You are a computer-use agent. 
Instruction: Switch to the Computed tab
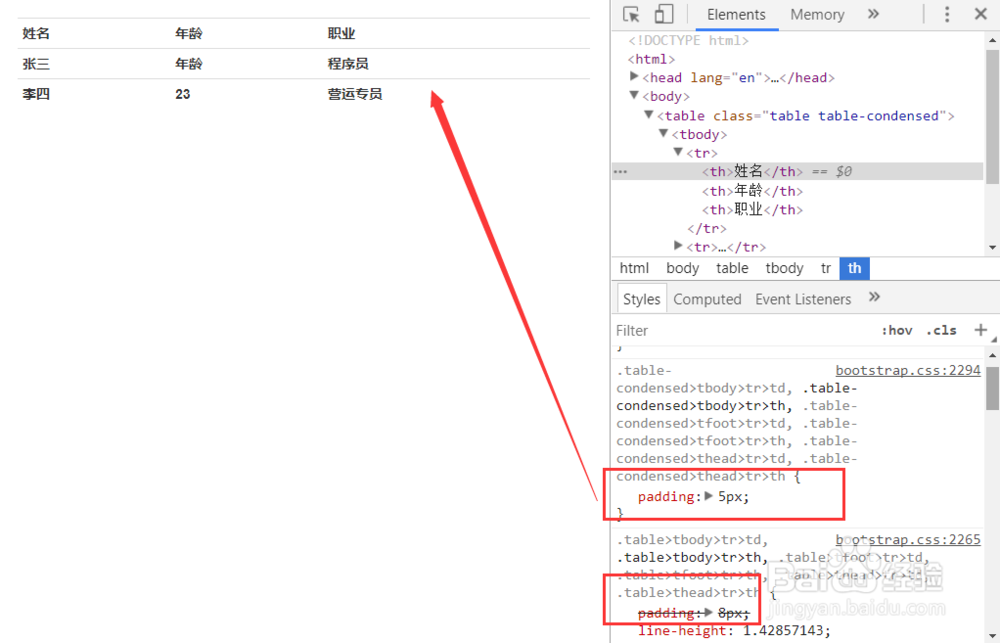(x=707, y=298)
